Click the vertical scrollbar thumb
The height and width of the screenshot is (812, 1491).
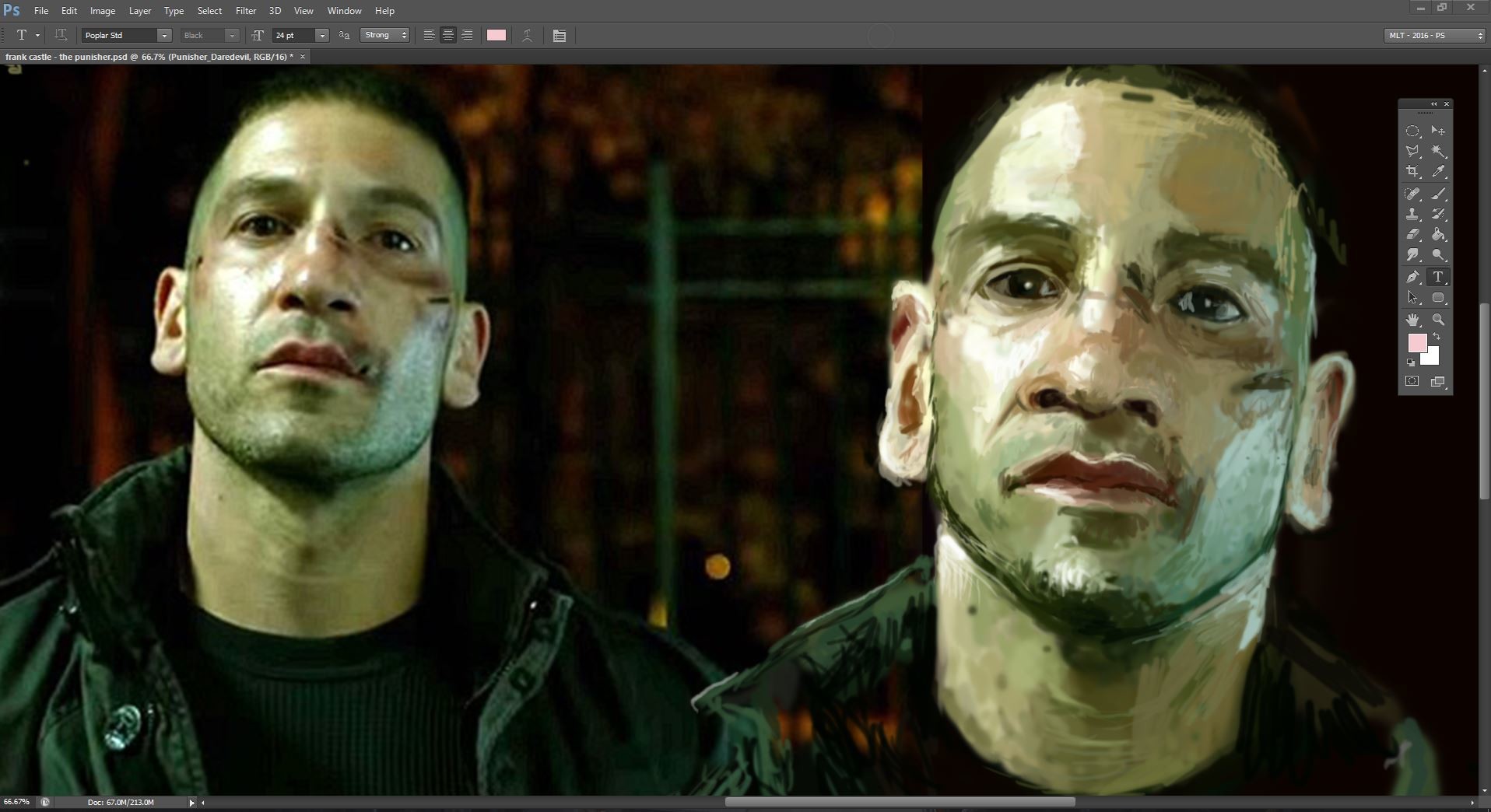pos(1484,401)
